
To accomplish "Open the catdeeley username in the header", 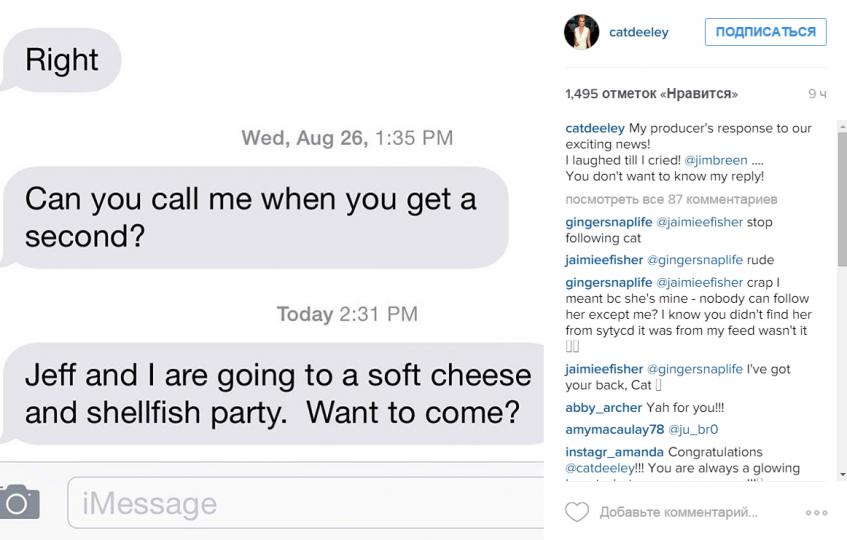I will click(x=638, y=32).
